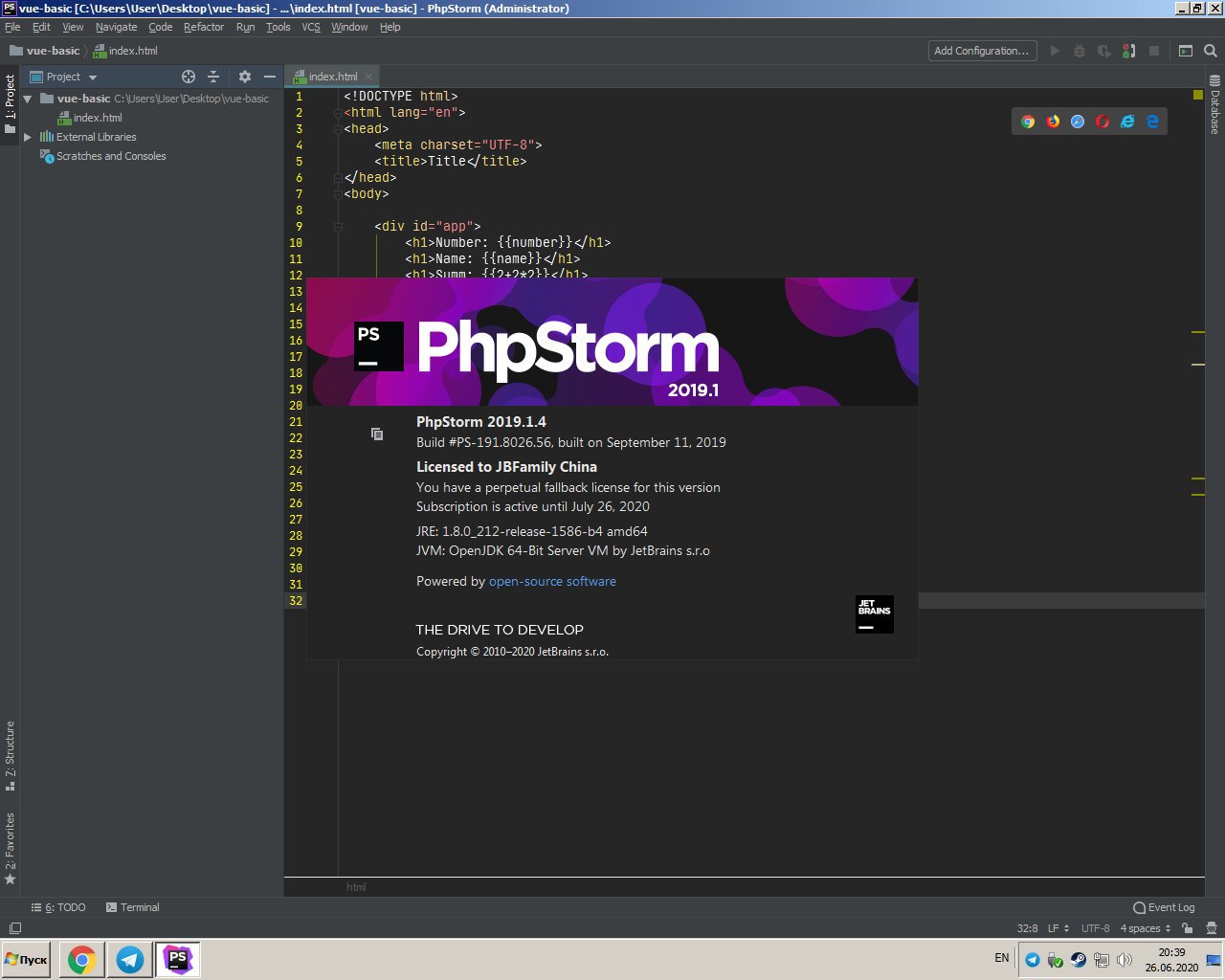Fold the html tag at line 2
Screen dimensions: 1225x980
(x=338, y=113)
